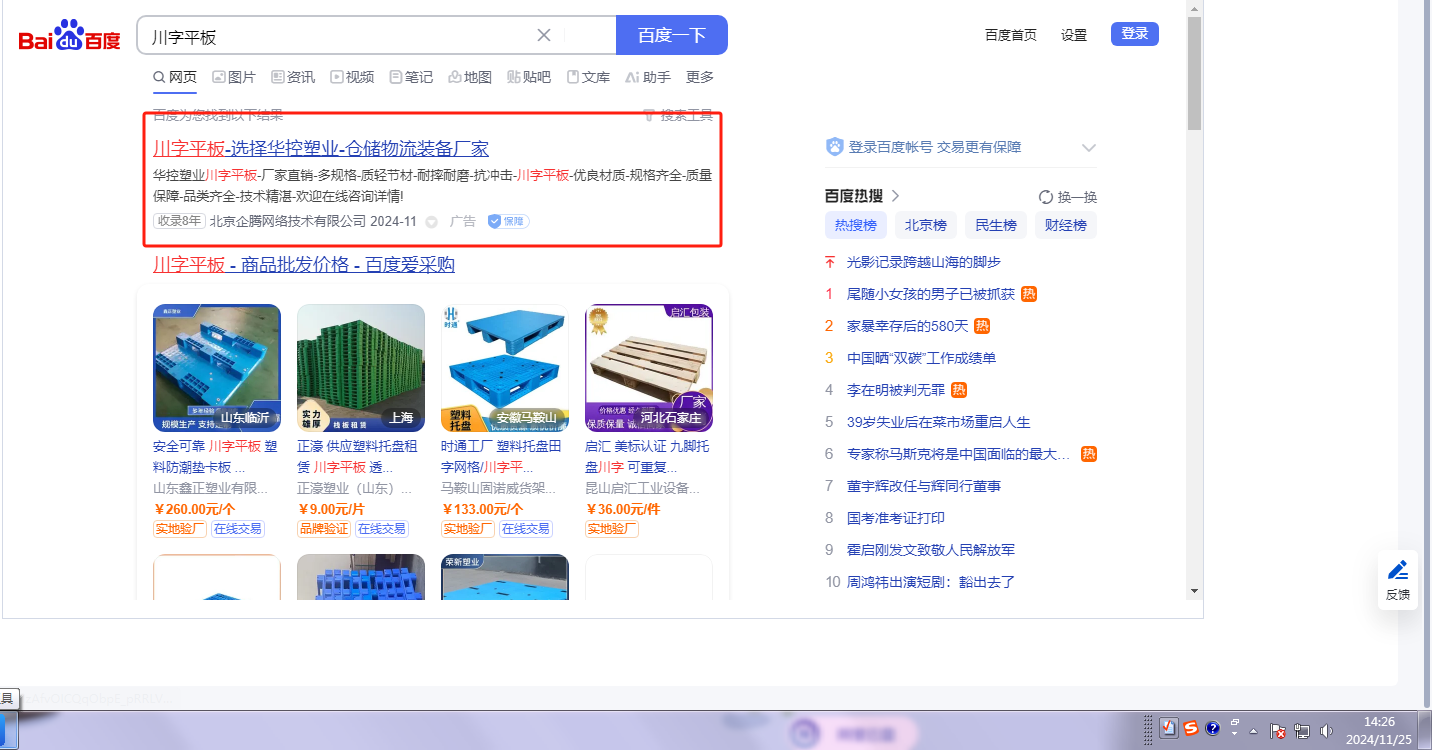Click the restore-window icon in the tray
This screenshot has width=1432, height=750.
click(1235, 724)
